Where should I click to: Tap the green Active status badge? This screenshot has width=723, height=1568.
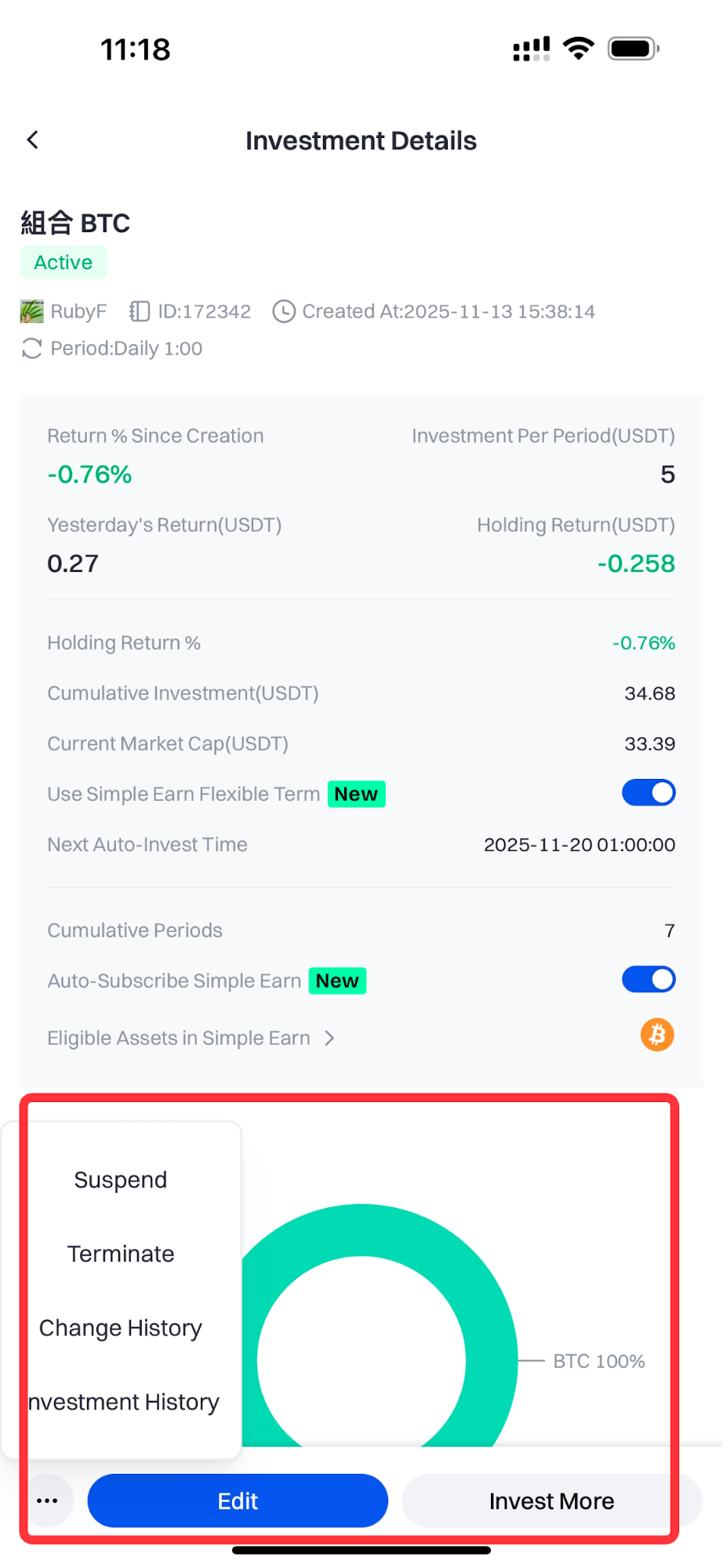pos(64,263)
